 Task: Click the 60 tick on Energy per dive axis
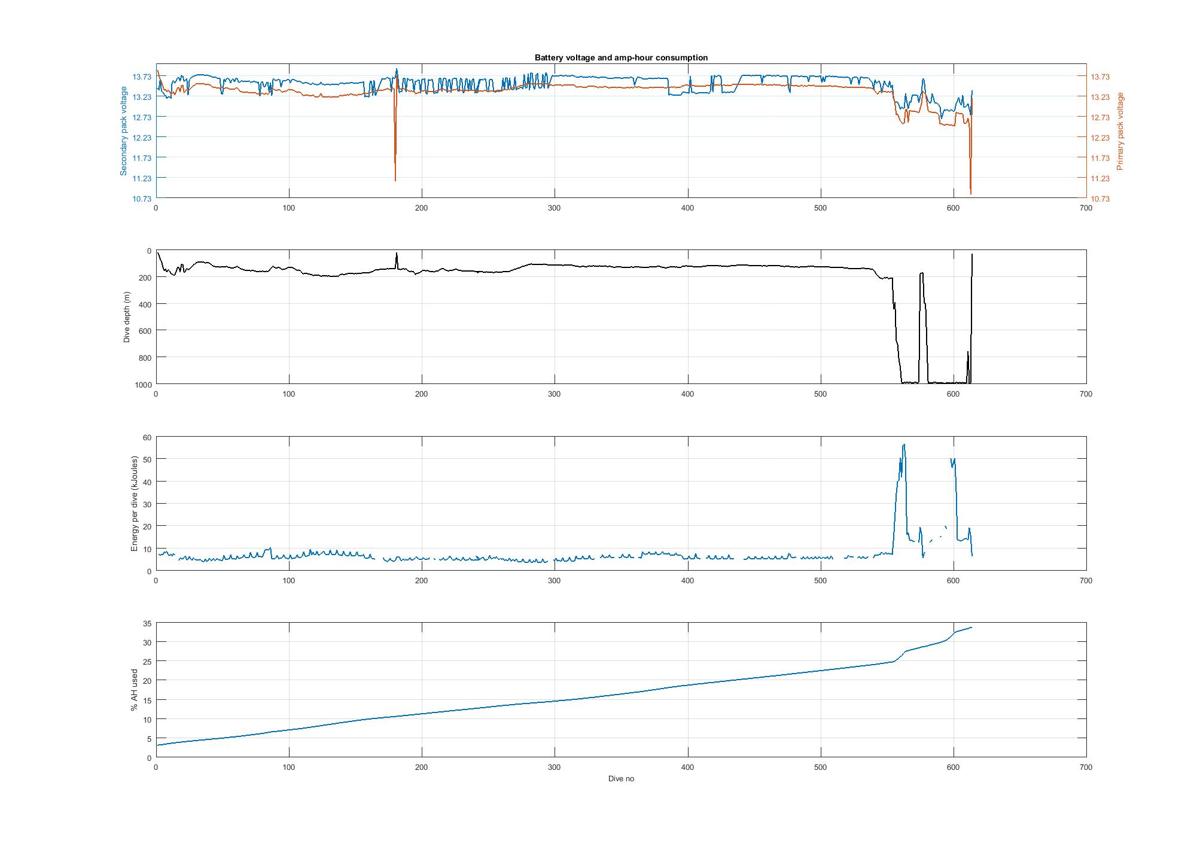coord(147,437)
